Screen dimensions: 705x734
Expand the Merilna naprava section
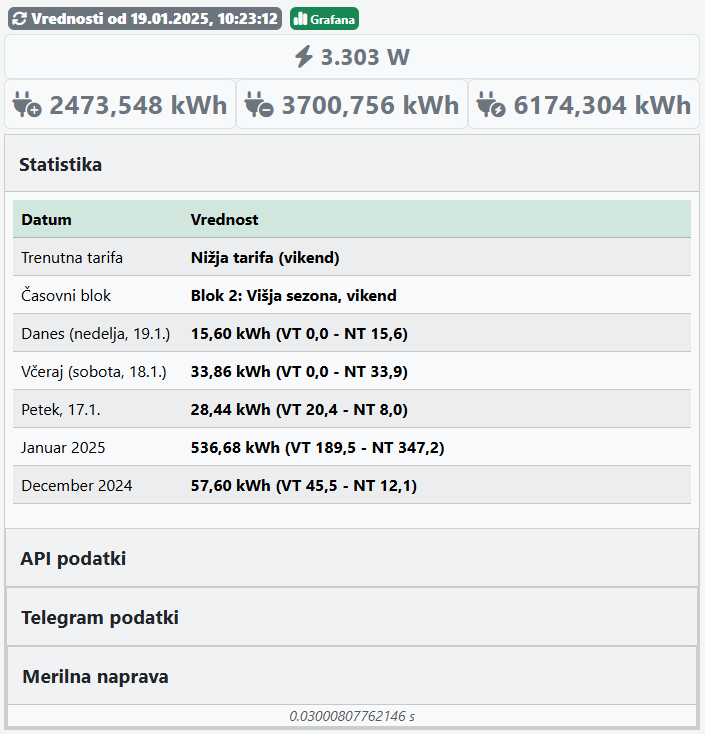coord(352,676)
